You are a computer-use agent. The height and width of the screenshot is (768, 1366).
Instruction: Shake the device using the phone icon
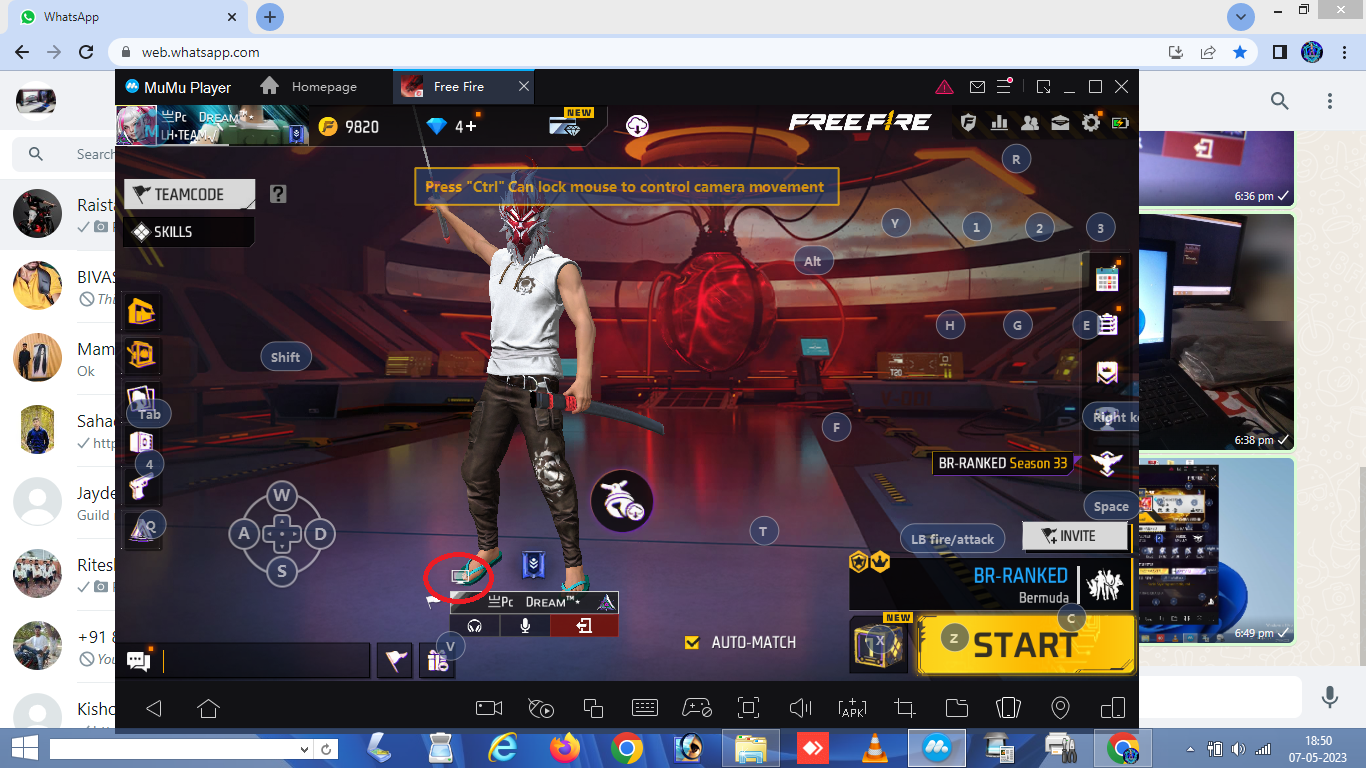[1008, 708]
